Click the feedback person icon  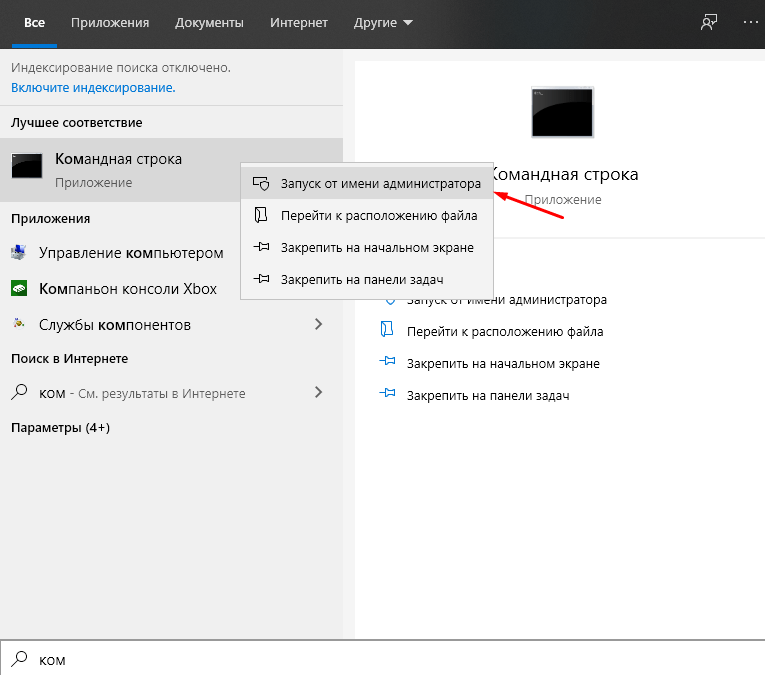[709, 22]
